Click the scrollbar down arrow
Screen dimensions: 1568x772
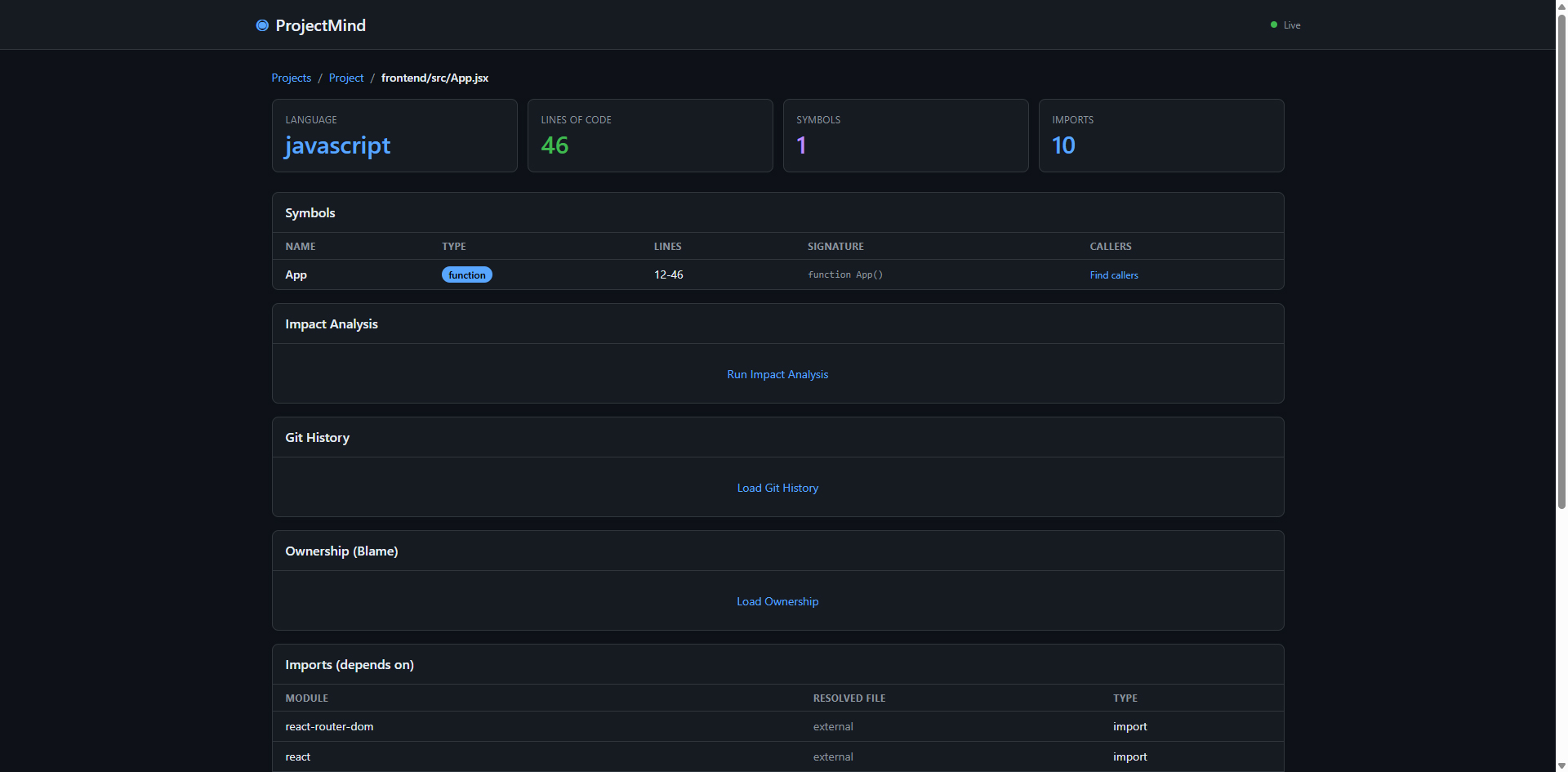click(x=1561, y=766)
